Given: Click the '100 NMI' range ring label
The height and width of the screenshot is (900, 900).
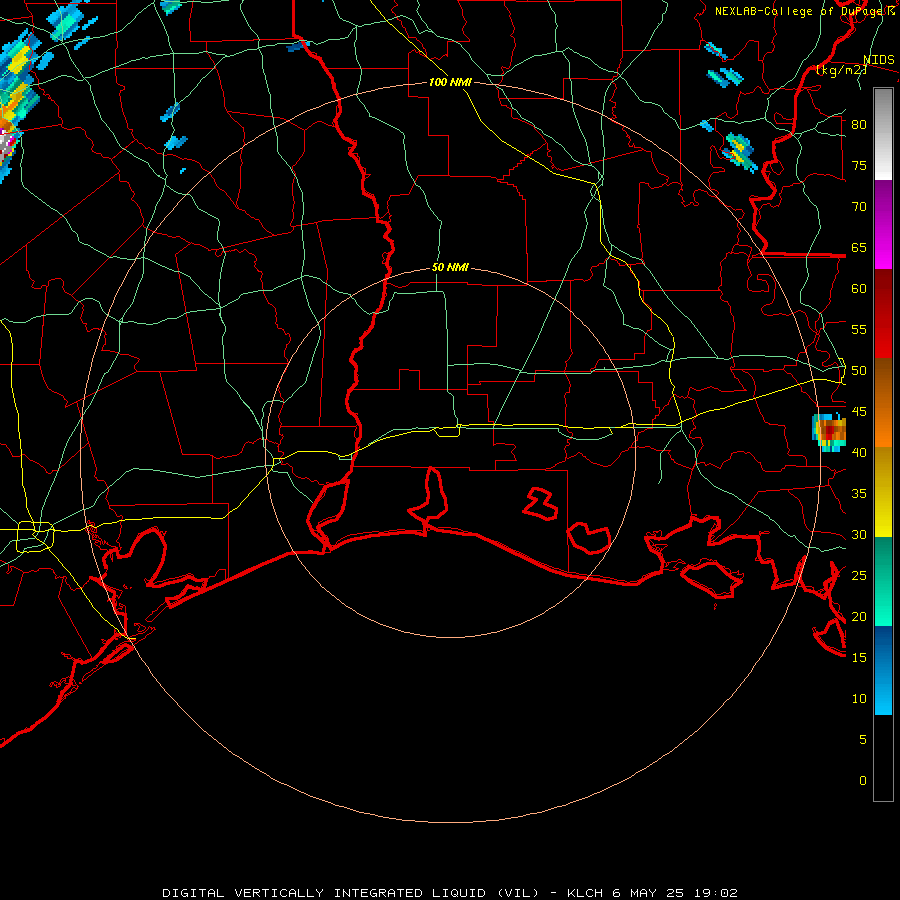Looking at the screenshot, I should pos(450,82).
